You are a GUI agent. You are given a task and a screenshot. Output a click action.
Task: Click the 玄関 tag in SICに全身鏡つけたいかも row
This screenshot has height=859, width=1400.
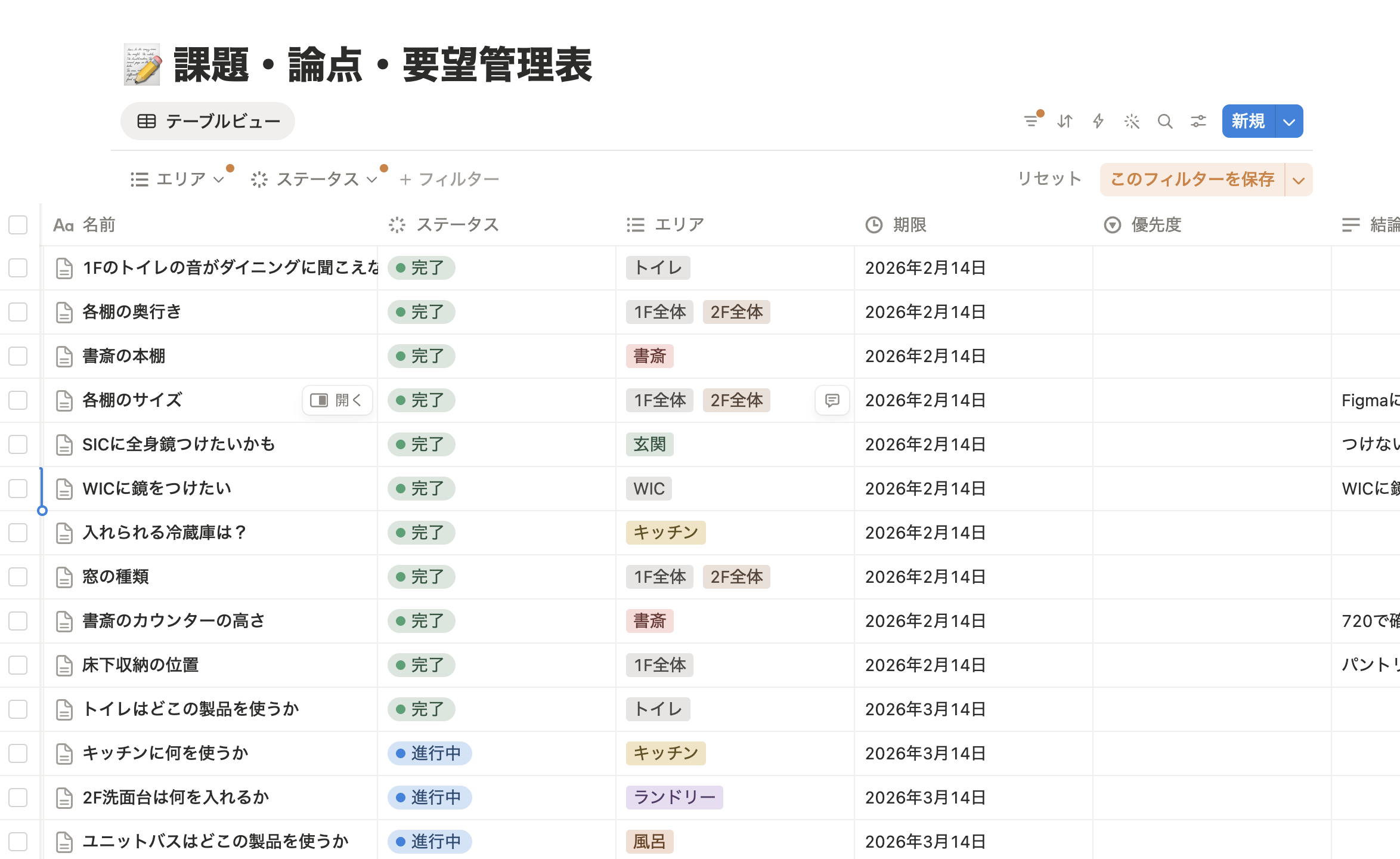pos(650,444)
